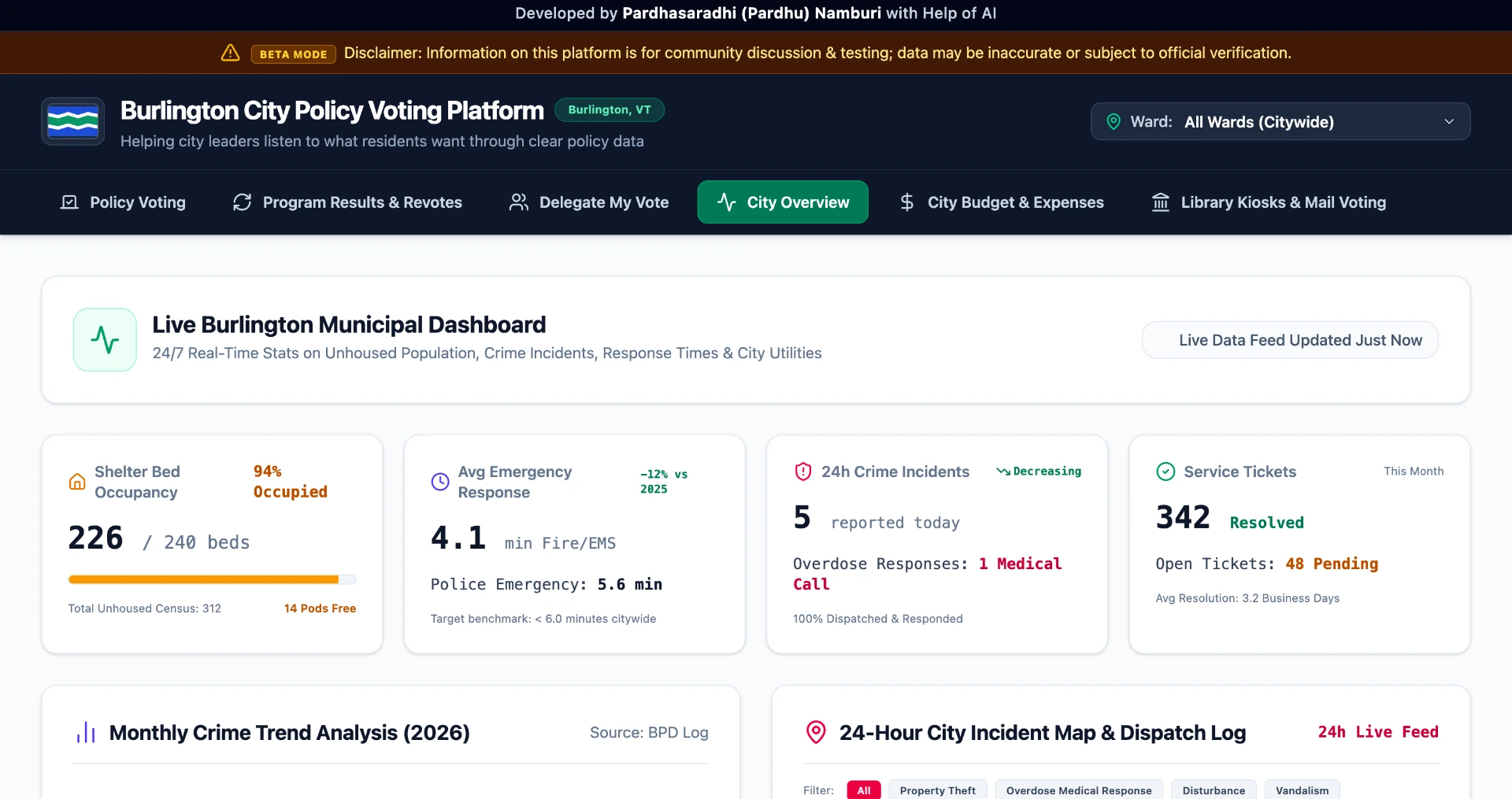1512x799 pixels.
Task: Open the Ward selection dropdown
Action: click(1280, 121)
